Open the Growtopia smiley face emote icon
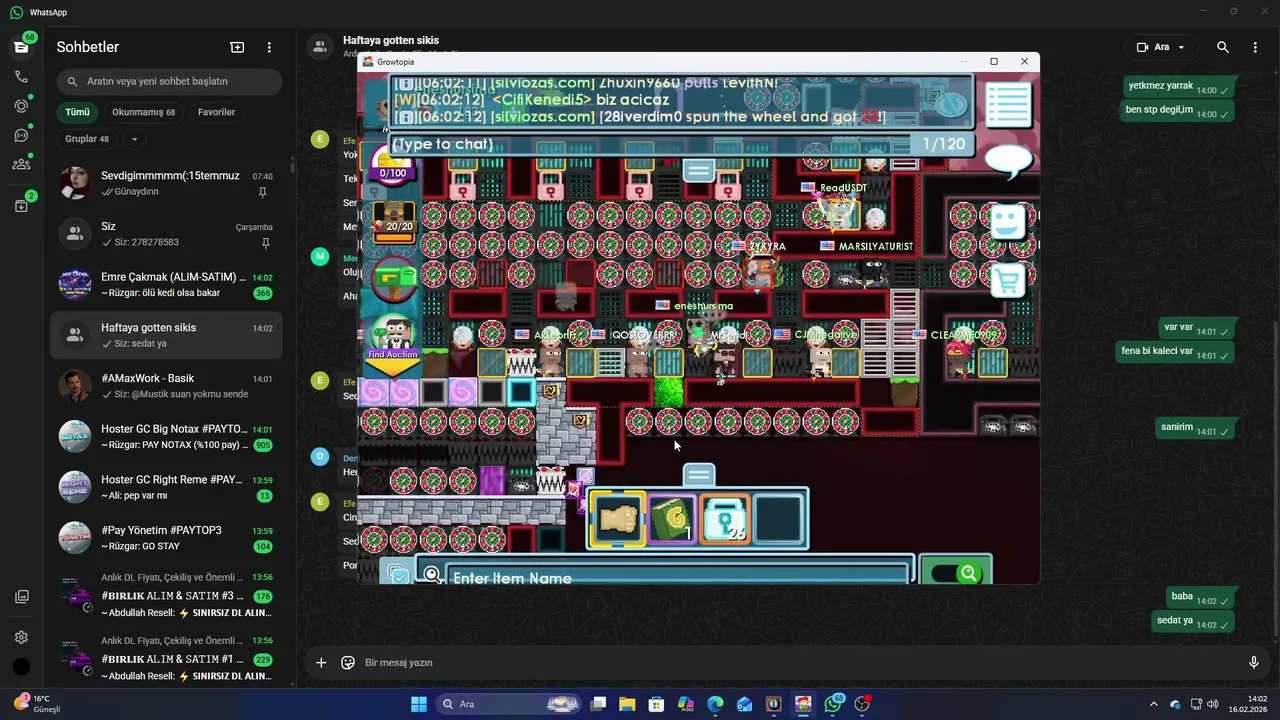1280x720 pixels. (x=1008, y=222)
